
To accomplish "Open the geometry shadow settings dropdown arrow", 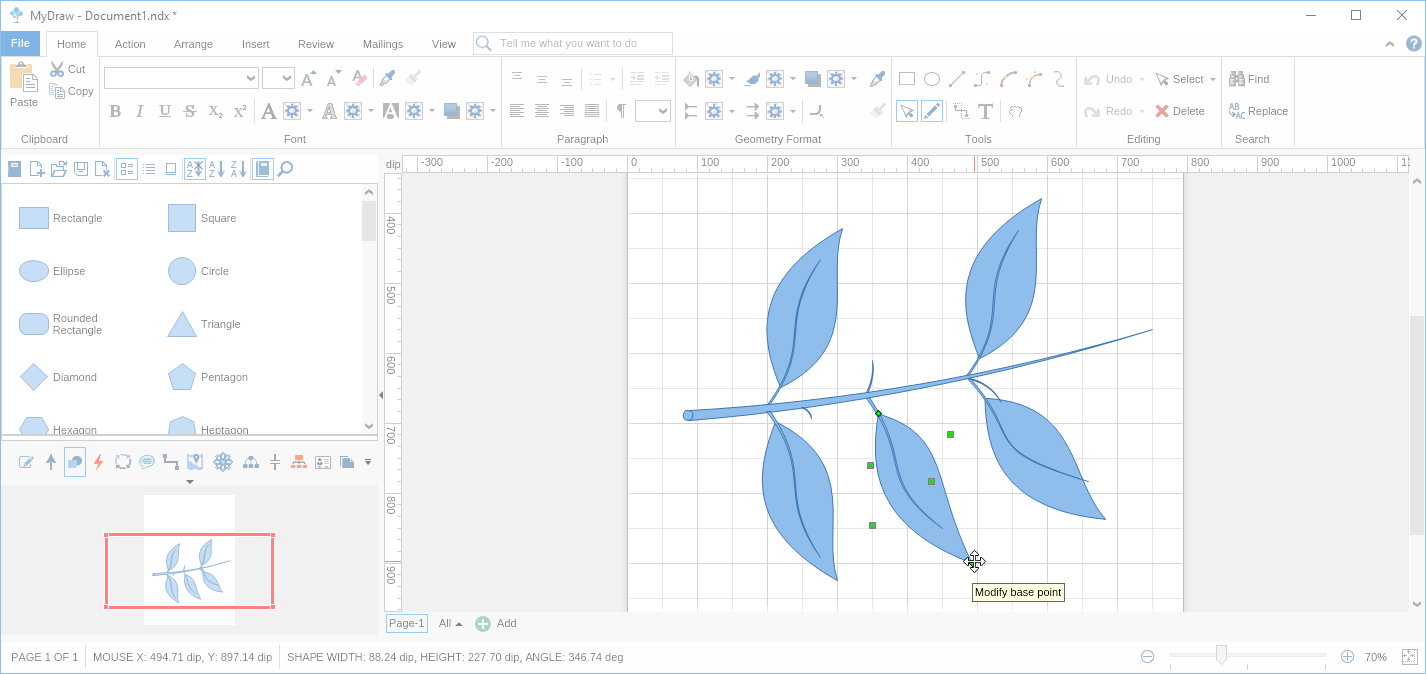I will 854,79.
